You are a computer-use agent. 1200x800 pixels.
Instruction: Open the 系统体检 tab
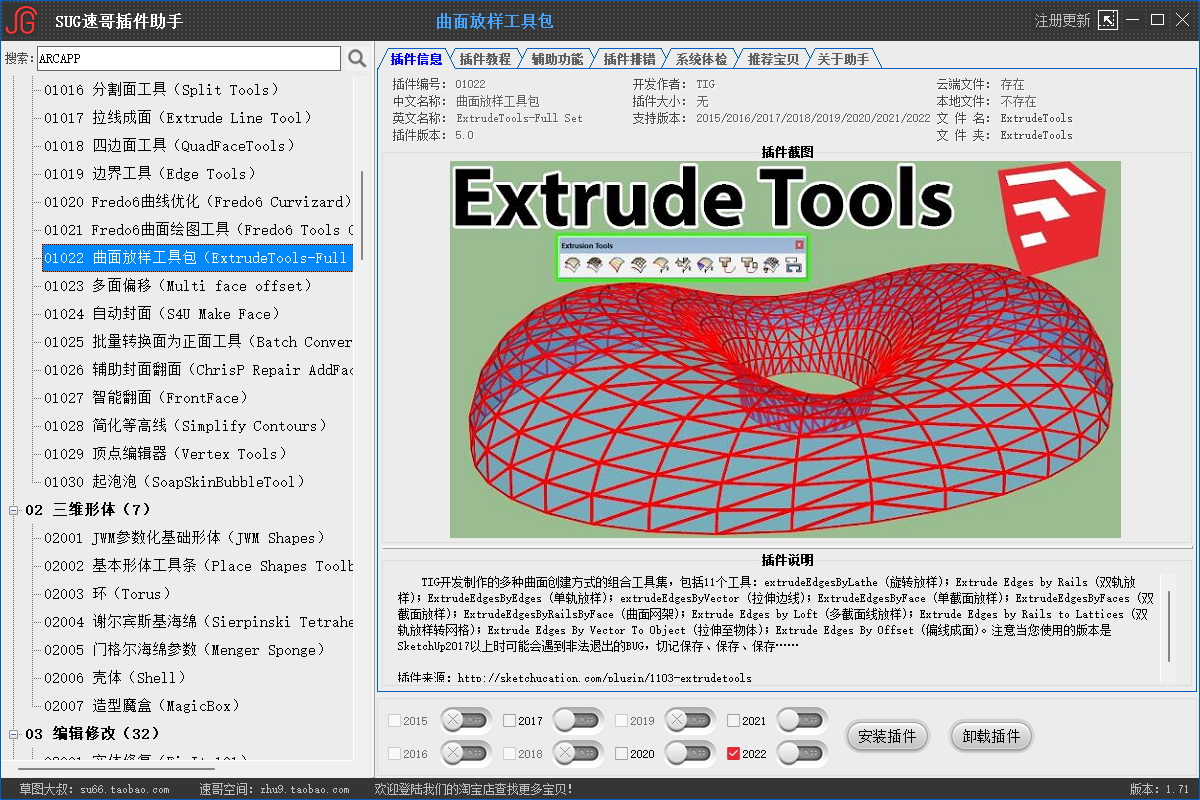pyautogui.click(x=701, y=59)
